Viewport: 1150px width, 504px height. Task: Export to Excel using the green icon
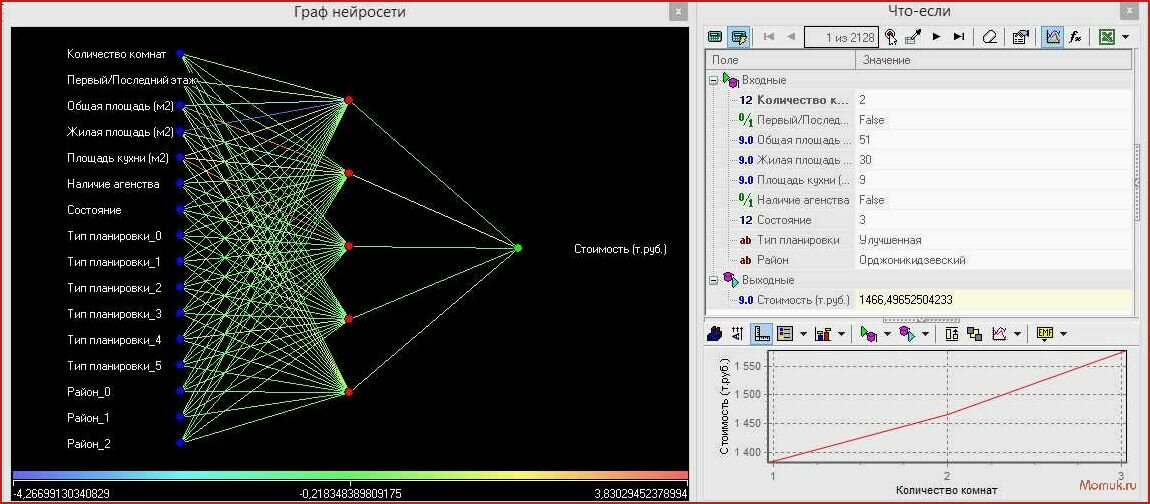pyautogui.click(x=1105, y=37)
